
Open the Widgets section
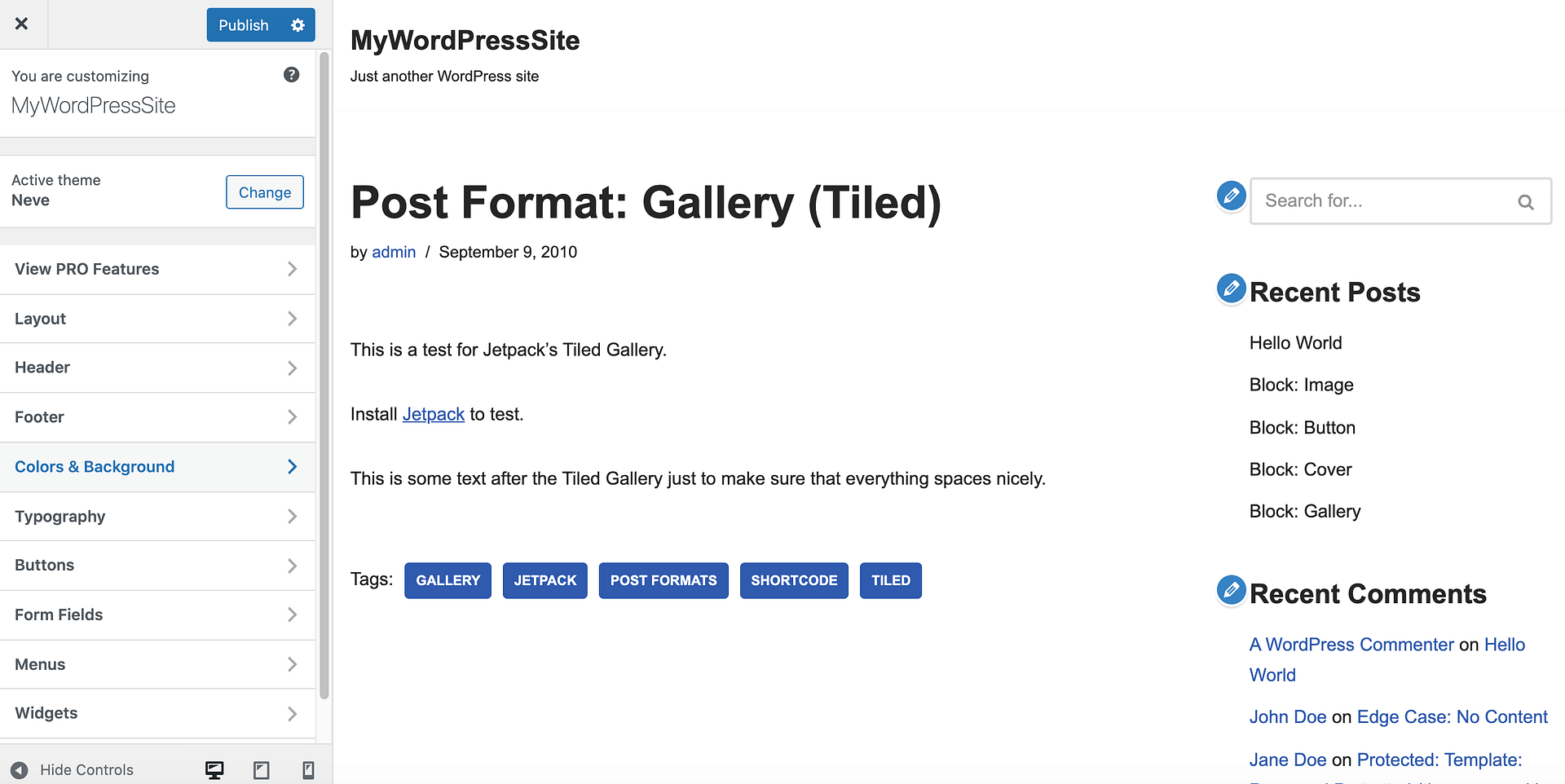(x=157, y=712)
